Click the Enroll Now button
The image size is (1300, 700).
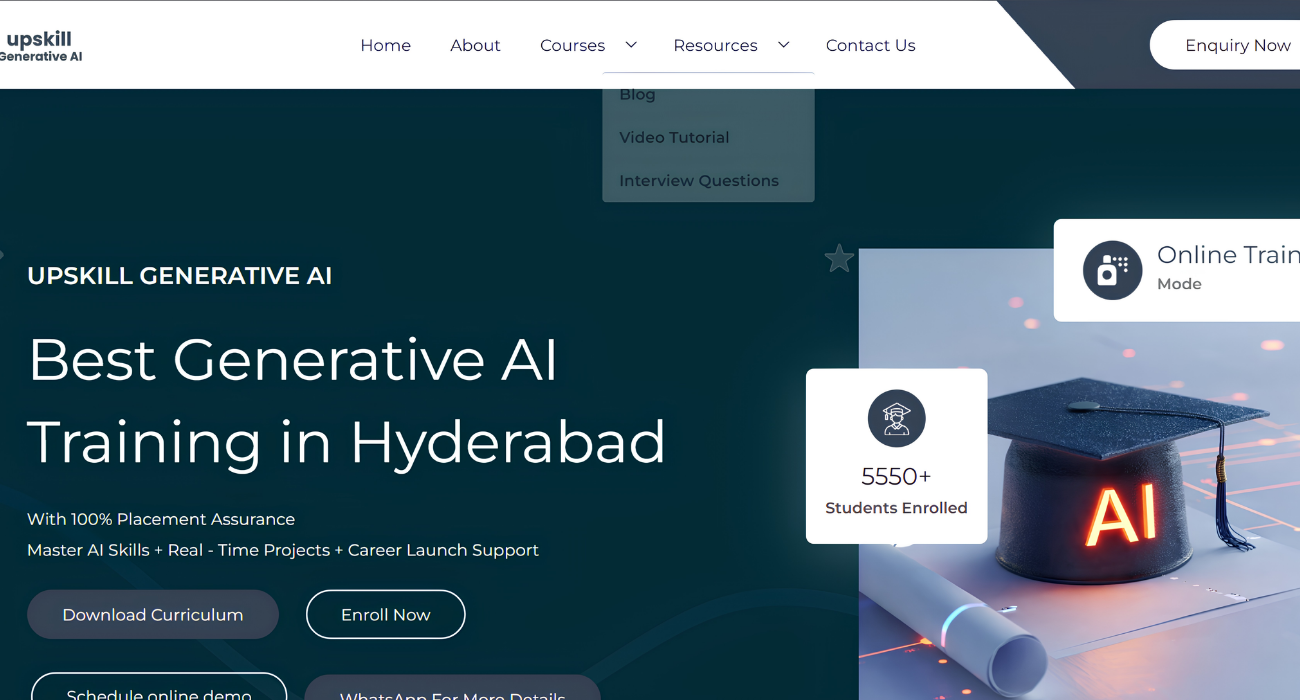(x=385, y=614)
